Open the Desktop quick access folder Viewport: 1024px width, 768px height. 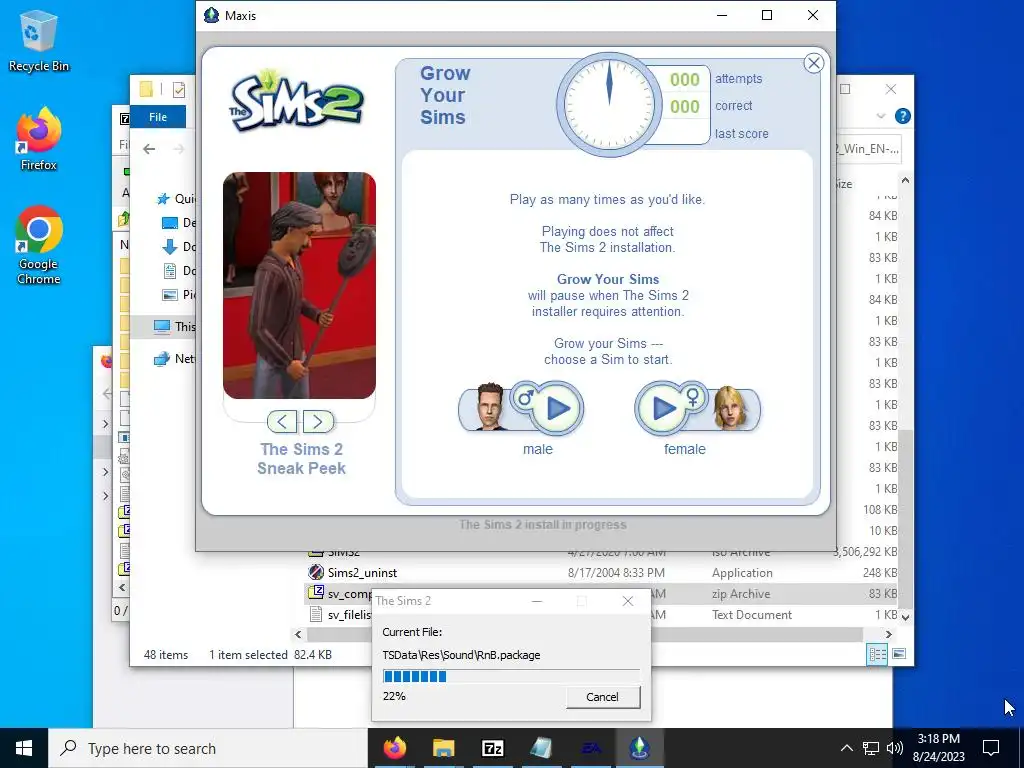coord(178,223)
